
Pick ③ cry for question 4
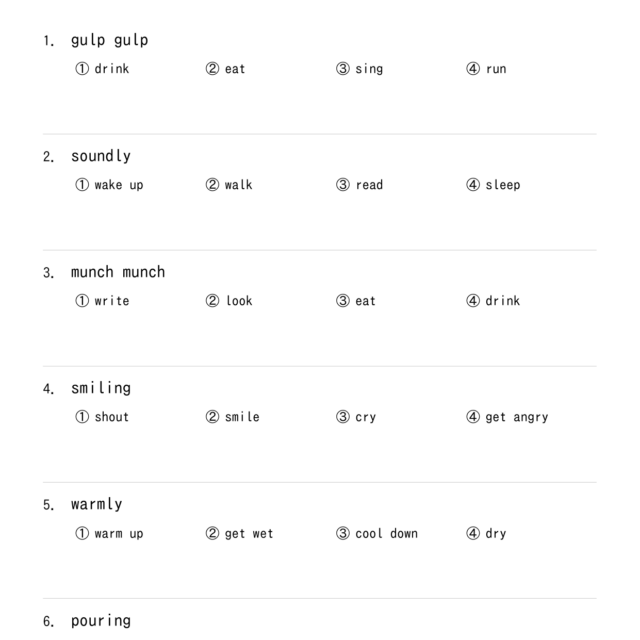(356, 417)
